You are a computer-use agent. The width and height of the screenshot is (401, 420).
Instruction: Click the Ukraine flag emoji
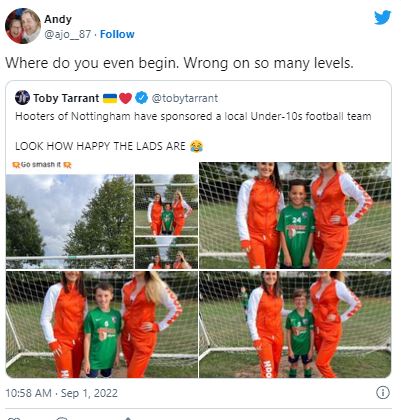pos(110,98)
